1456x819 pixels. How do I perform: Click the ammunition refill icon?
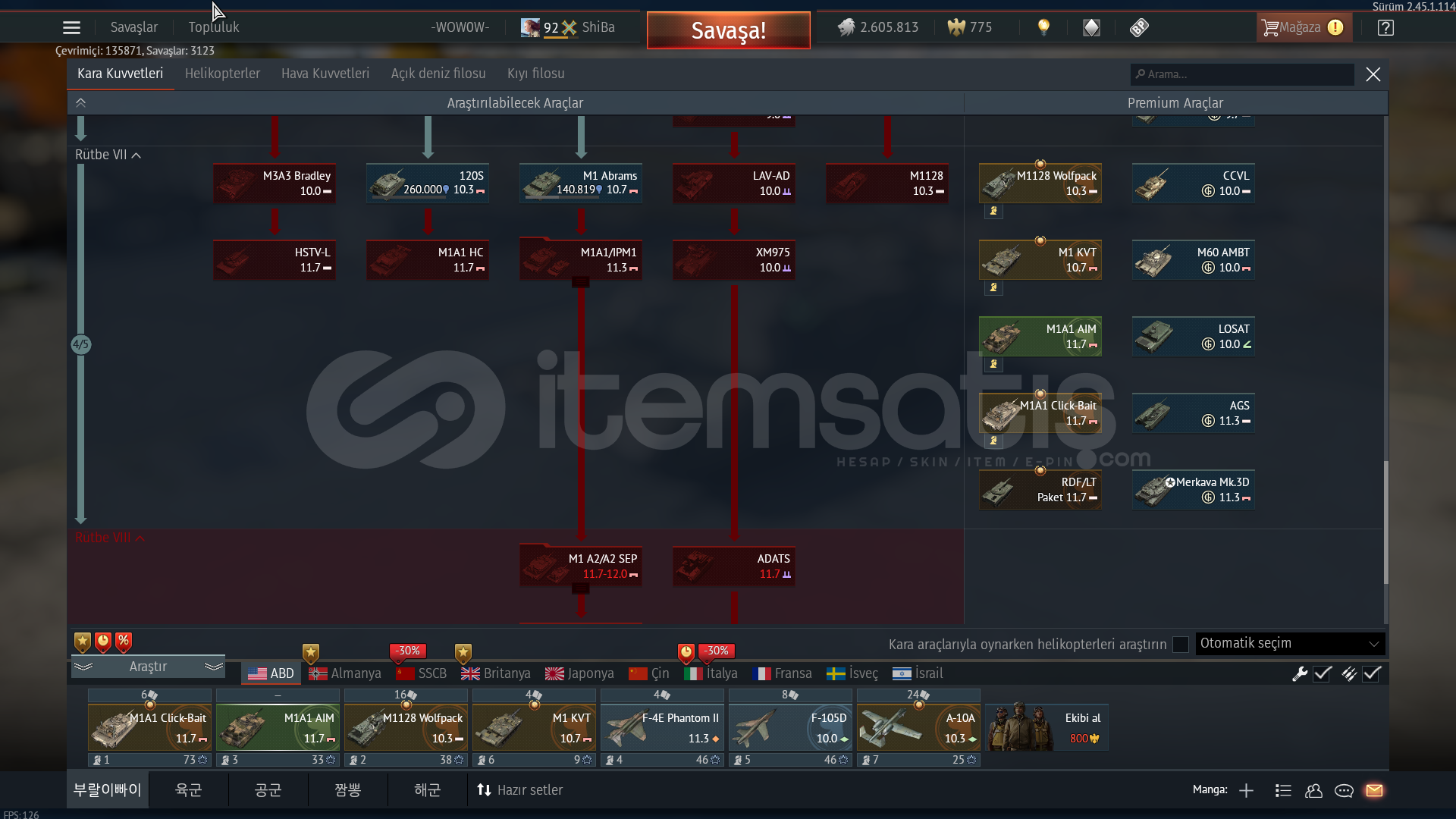[x=1349, y=673]
